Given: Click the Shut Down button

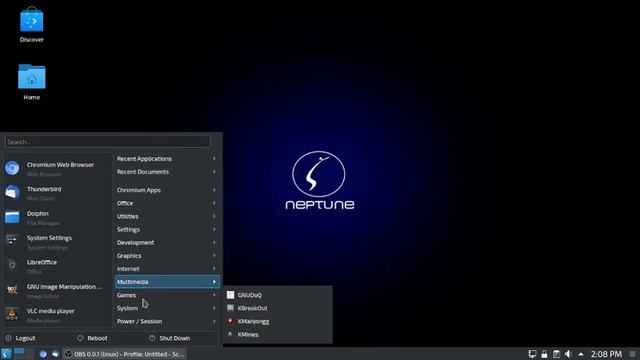Looking at the screenshot, I should click(170, 338).
